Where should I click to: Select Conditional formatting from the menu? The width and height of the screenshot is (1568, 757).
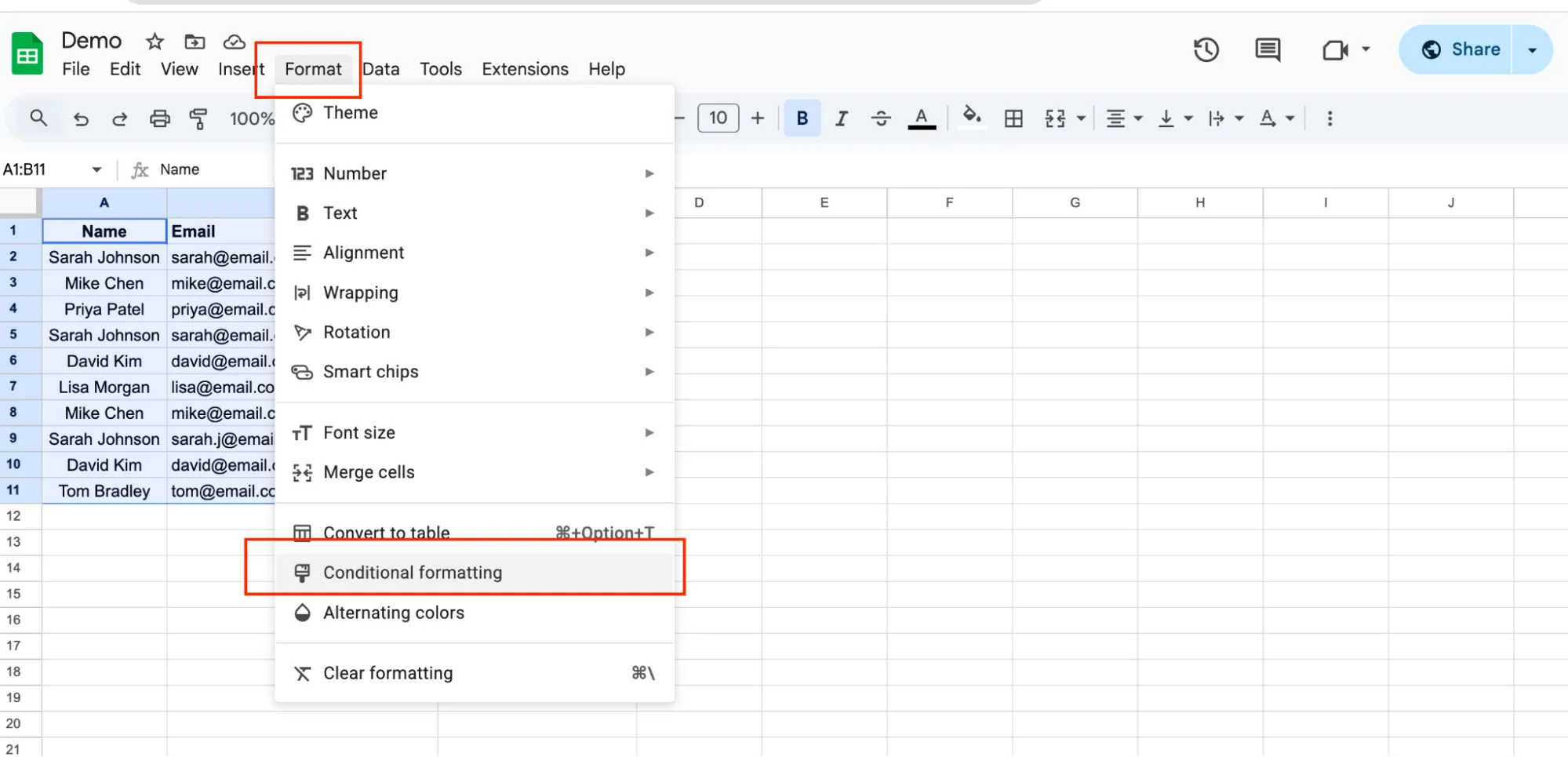413,572
